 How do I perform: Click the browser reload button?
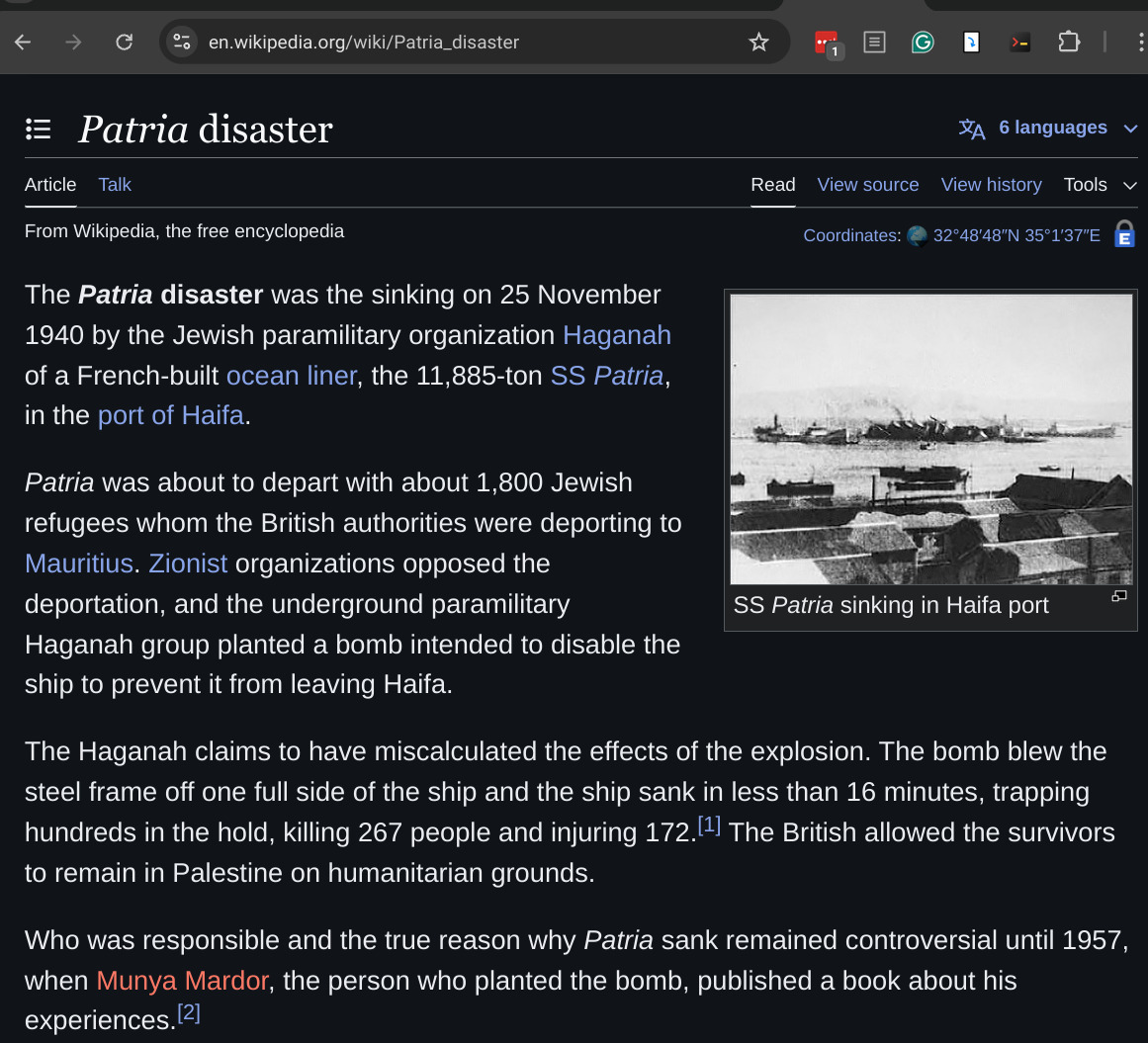pos(124,42)
